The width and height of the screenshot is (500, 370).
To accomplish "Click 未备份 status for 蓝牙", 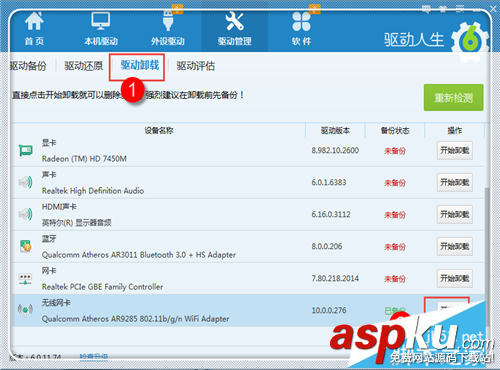I will pos(395,247).
